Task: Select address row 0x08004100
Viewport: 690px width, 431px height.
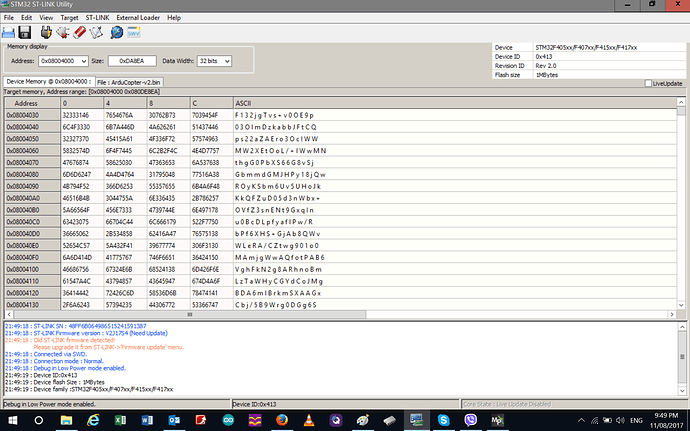Action: pos(33,269)
